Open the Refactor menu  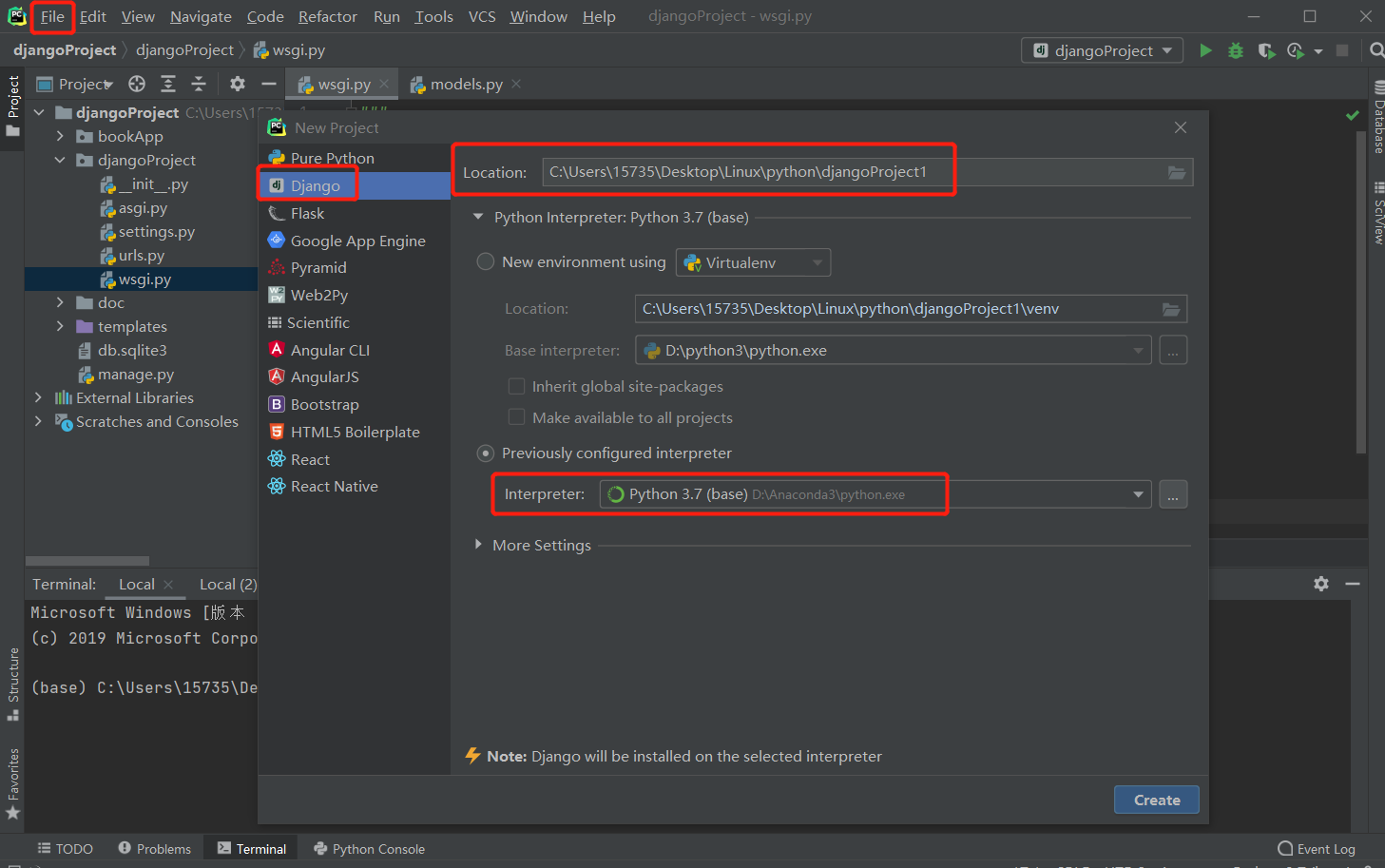pyautogui.click(x=327, y=16)
